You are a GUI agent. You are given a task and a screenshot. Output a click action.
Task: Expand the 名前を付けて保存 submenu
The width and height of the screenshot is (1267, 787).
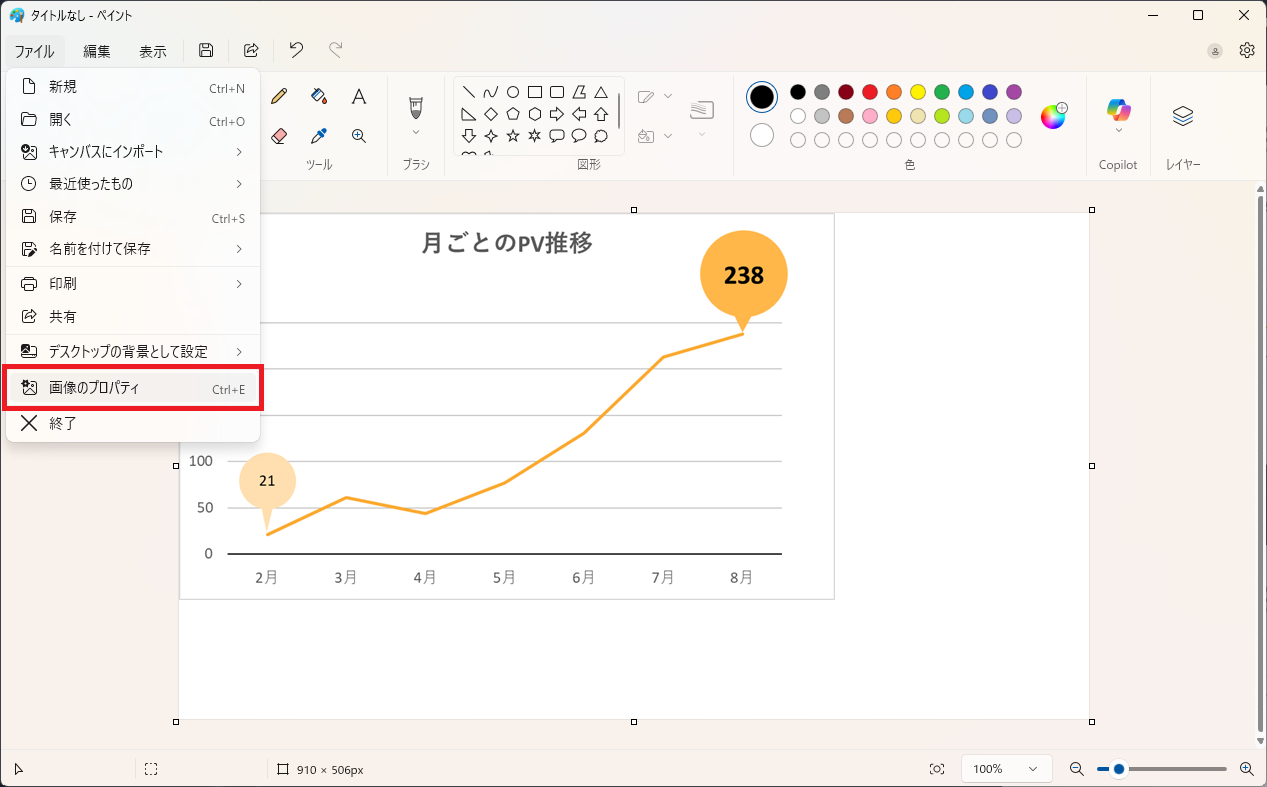click(239, 248)
